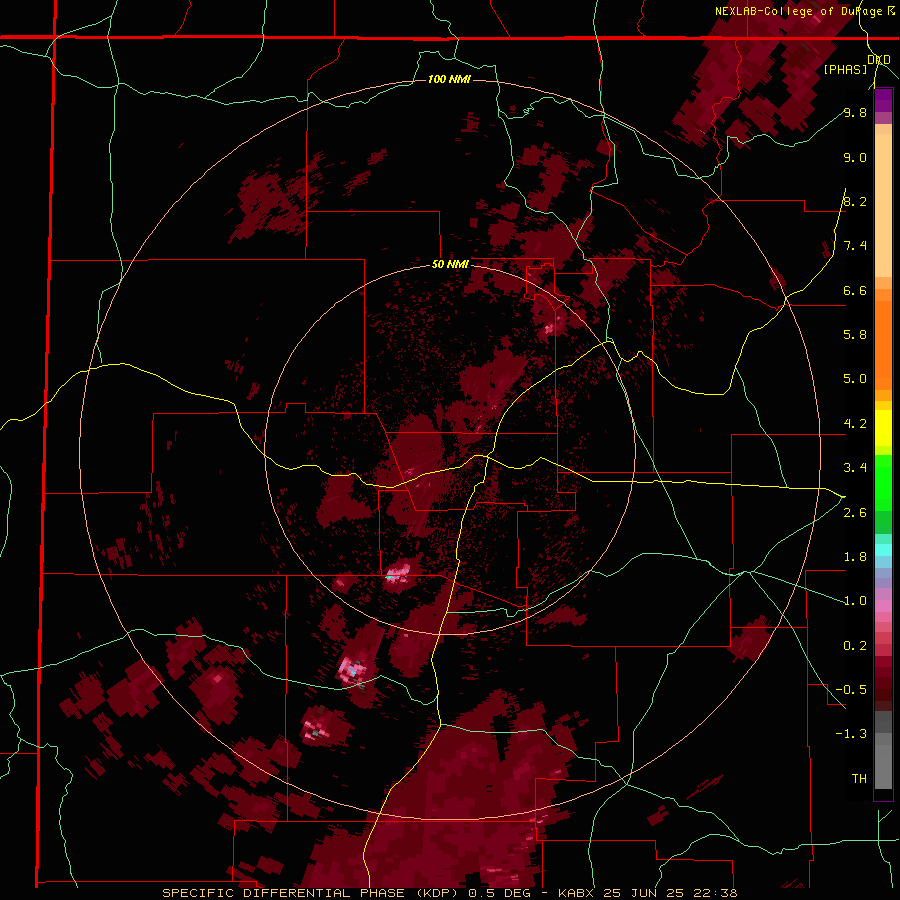Click the 0.2 color scale value
This screenshot has width=900, height=900.
pos(855,646)
